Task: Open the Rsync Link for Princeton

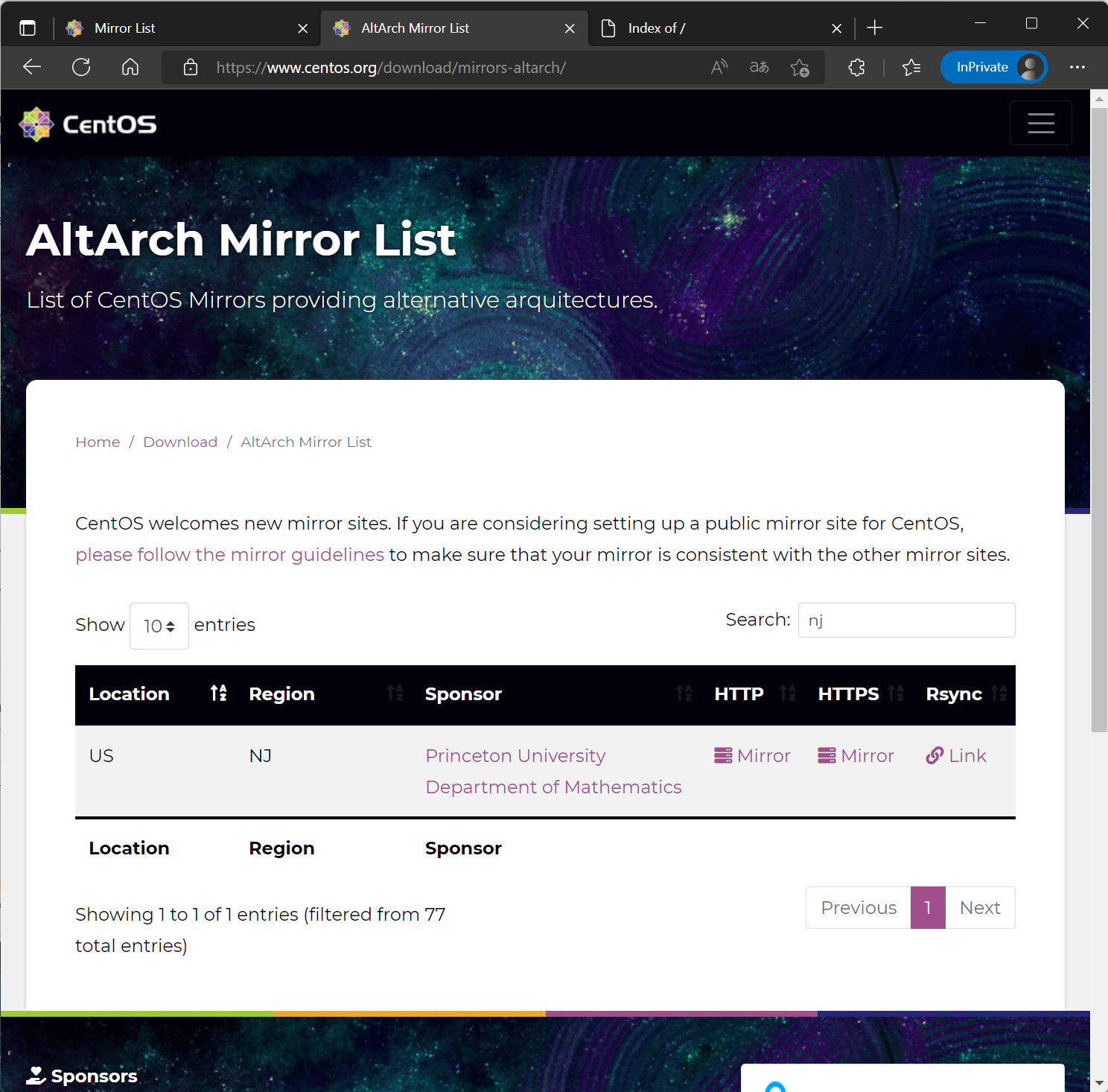Action: [956, 756]
